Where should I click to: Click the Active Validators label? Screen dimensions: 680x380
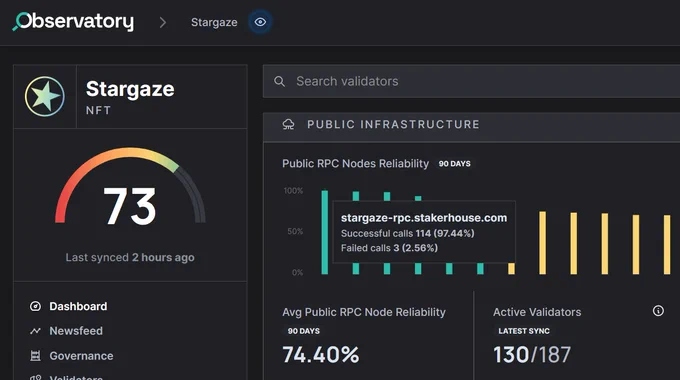point(537,312)
